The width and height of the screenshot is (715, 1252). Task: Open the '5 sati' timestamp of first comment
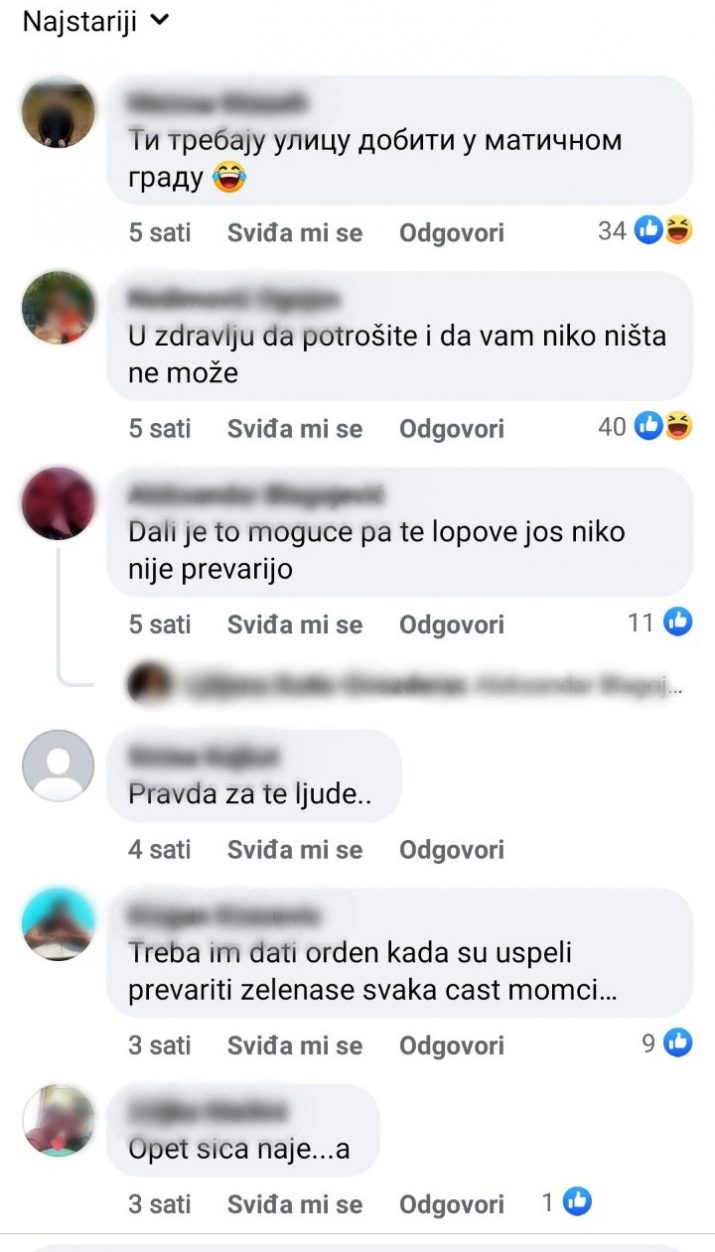[159, 233]
